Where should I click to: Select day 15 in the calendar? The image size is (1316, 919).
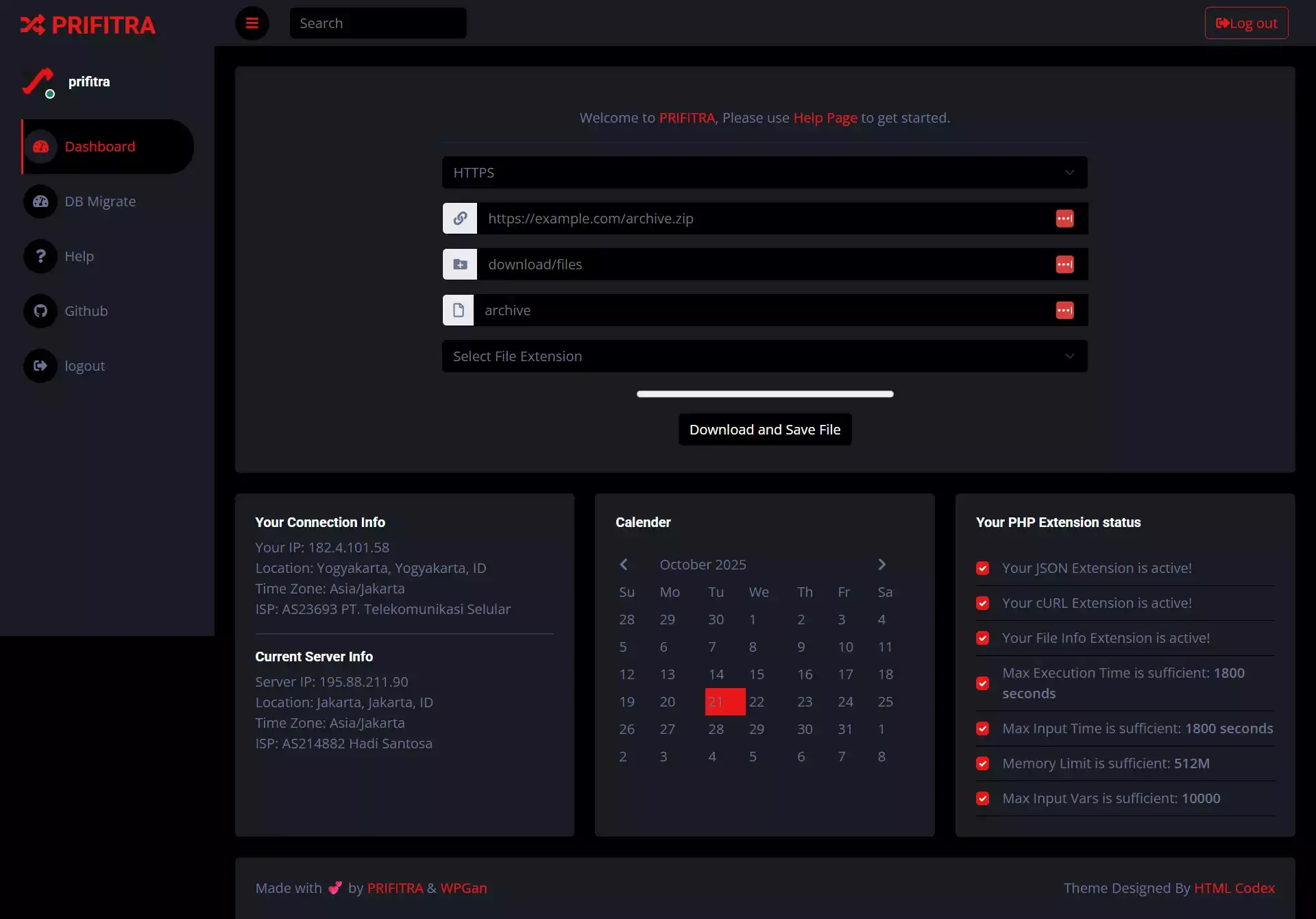pyautogui.click(x=757, y=674)
